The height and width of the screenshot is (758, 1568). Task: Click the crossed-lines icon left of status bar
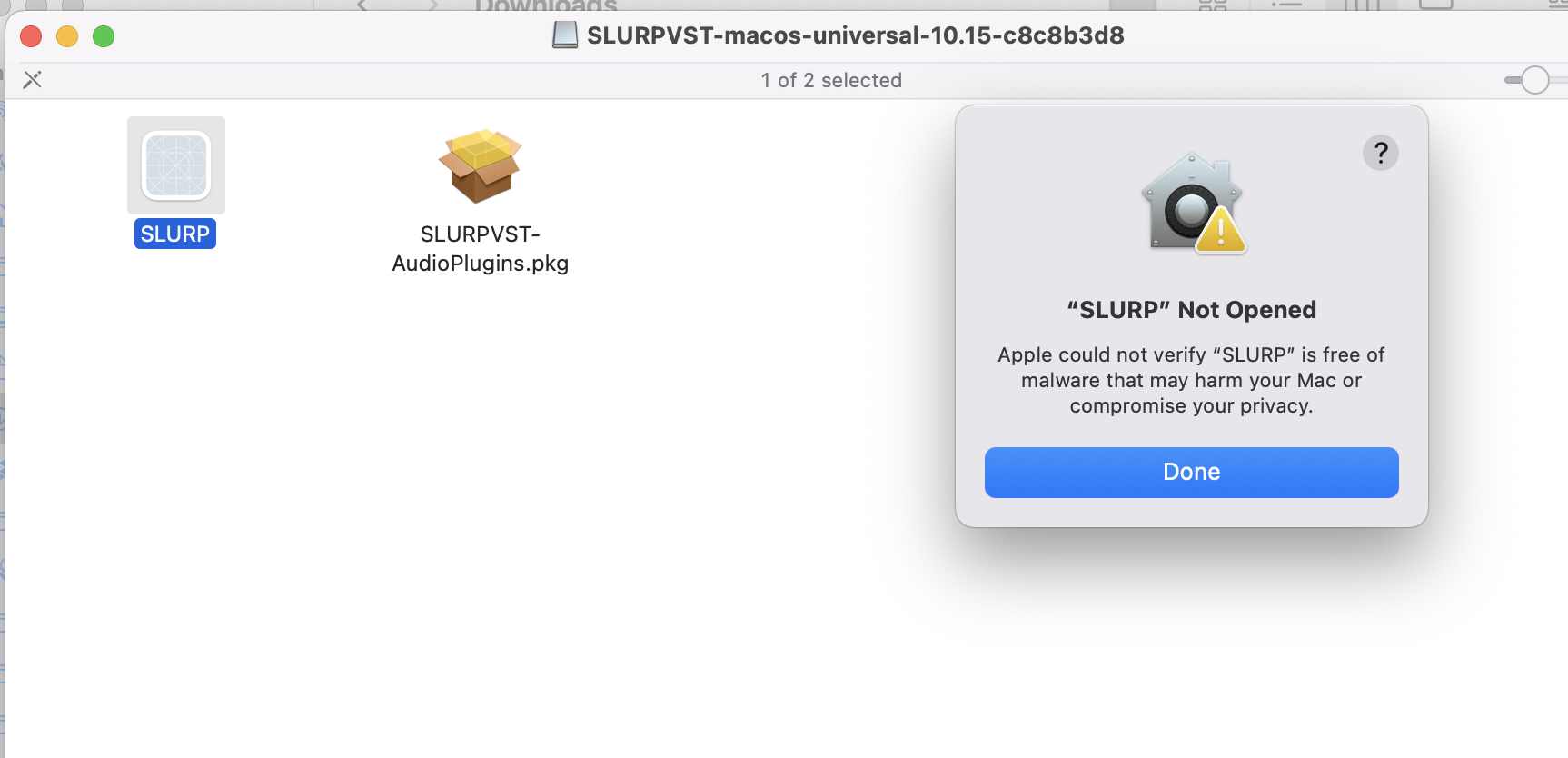tap(32, 80)
